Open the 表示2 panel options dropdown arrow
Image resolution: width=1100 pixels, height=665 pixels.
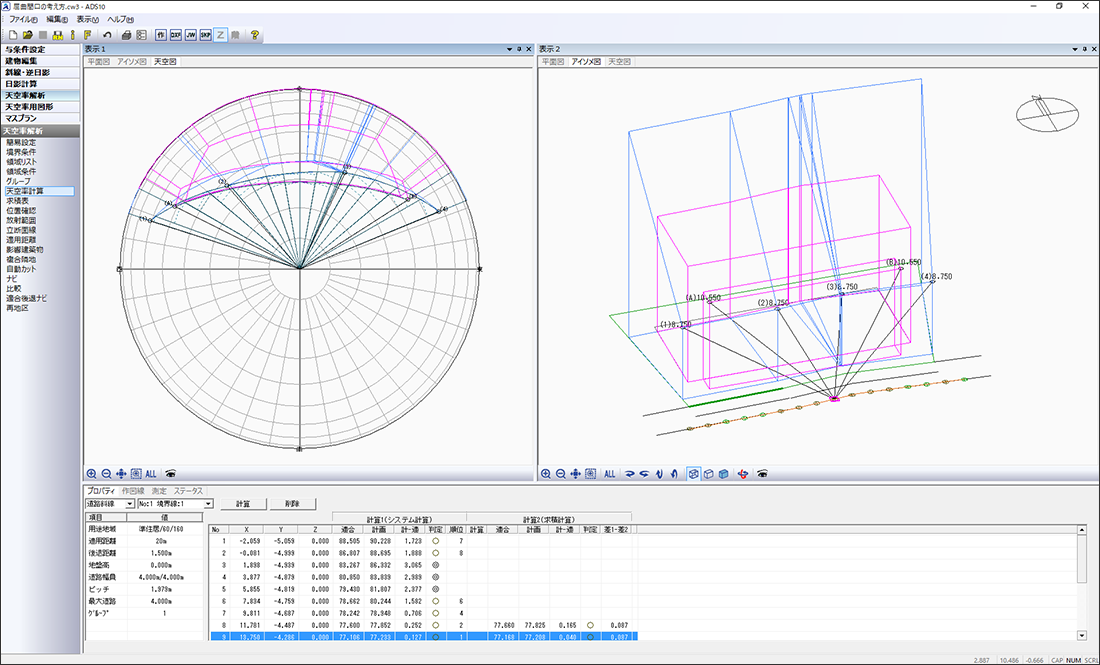coord(1075,49)
